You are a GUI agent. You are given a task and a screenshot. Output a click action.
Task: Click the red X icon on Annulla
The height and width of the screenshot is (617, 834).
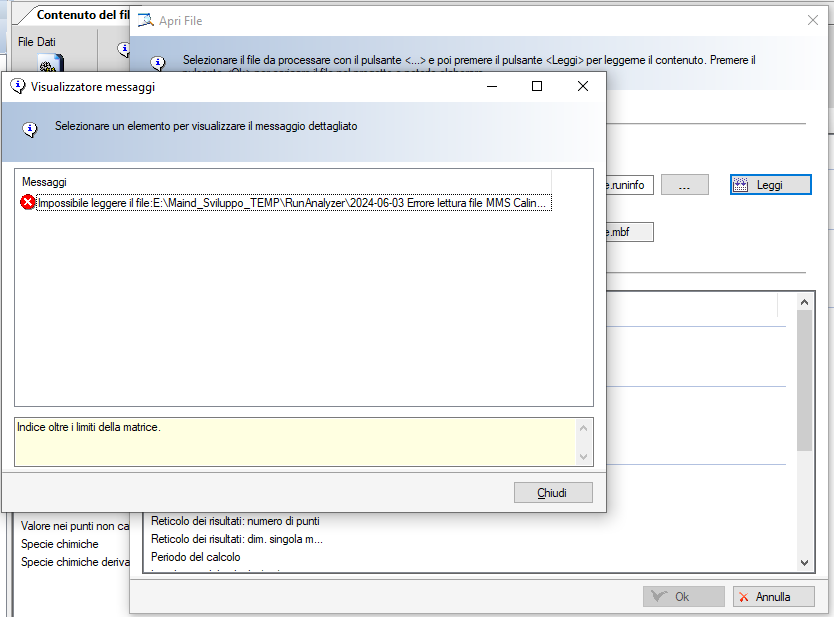tap(744, 597)
